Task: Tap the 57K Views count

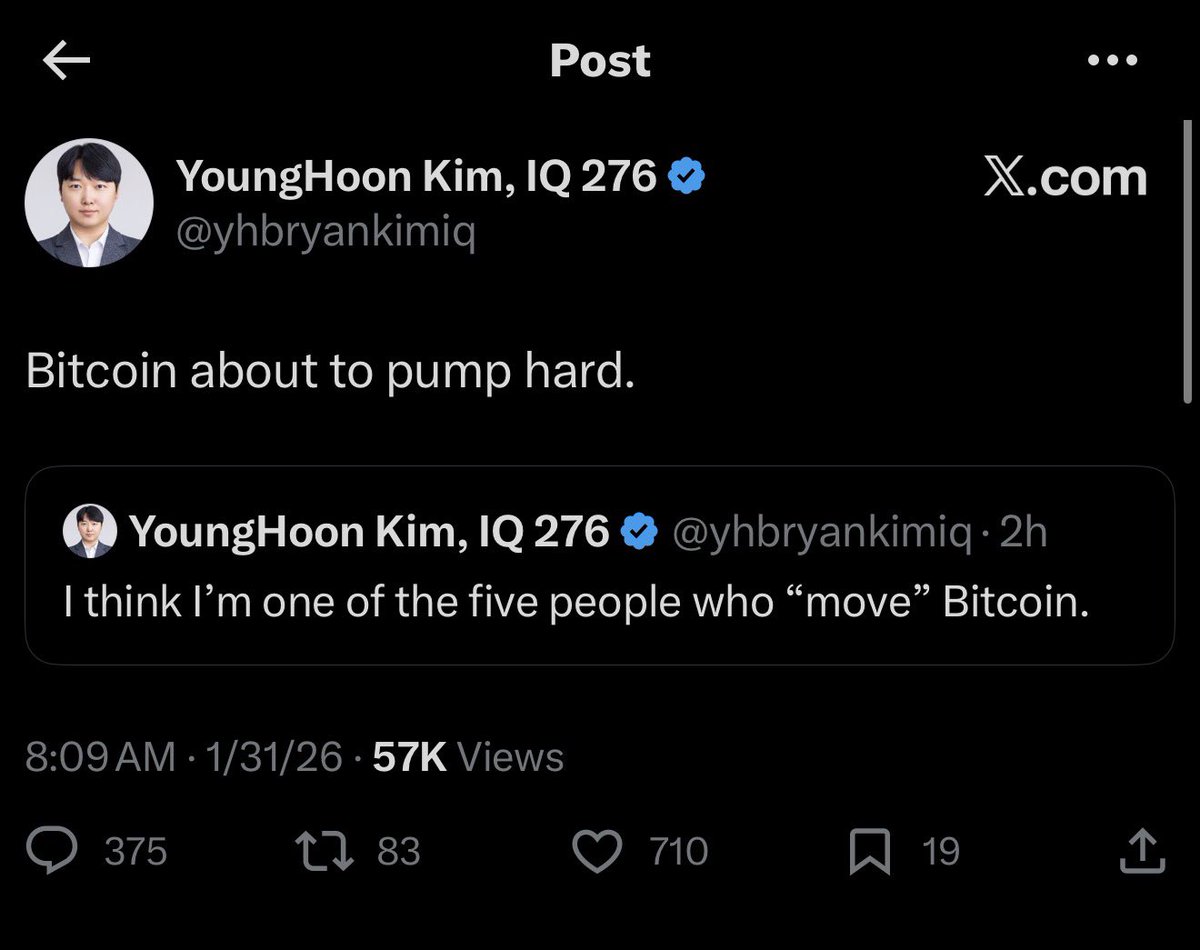Action: (x=468, y=757)
